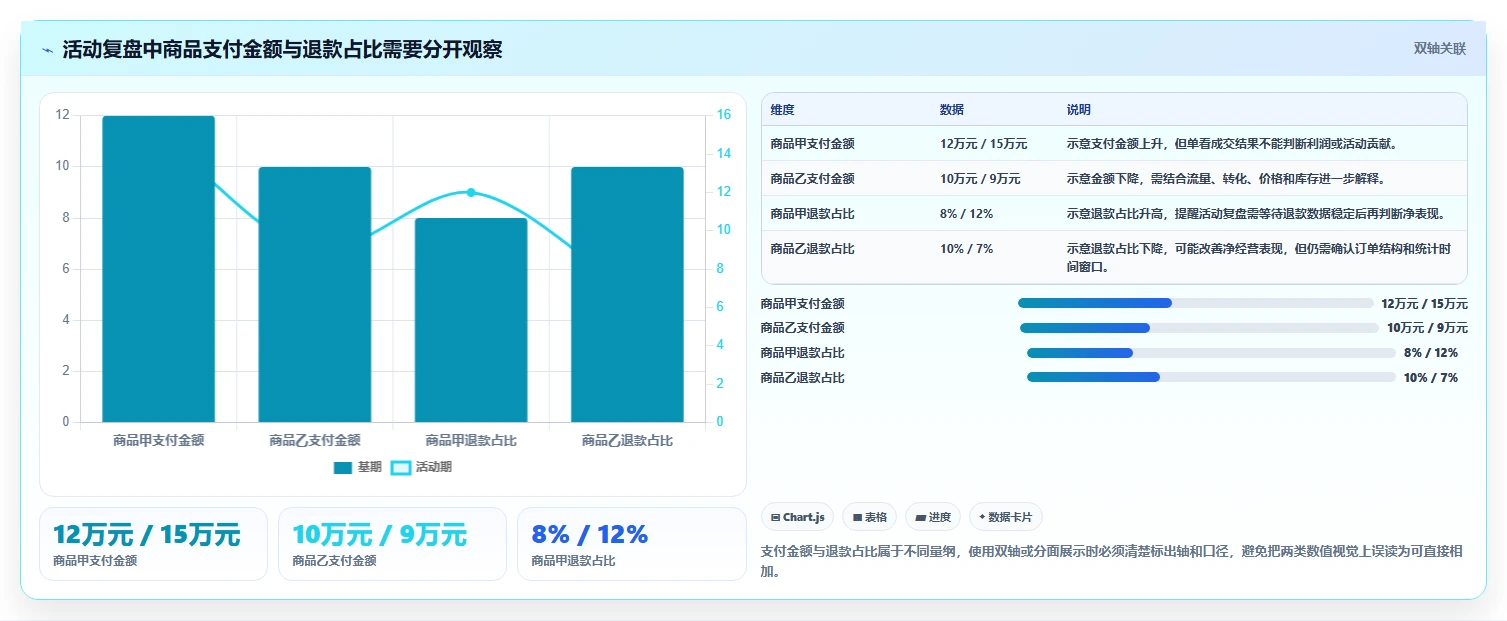Viewport: 1507px width, 621px height.
Task: Click the 双轴关联 tag in the header
Action: pos(1439,49)
